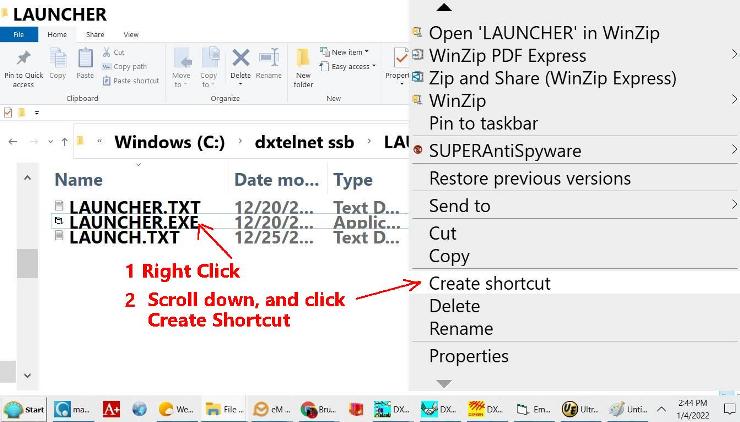Sort by the Type column header
The height and width of the screenshot is (422, 740).
(353, 180)
